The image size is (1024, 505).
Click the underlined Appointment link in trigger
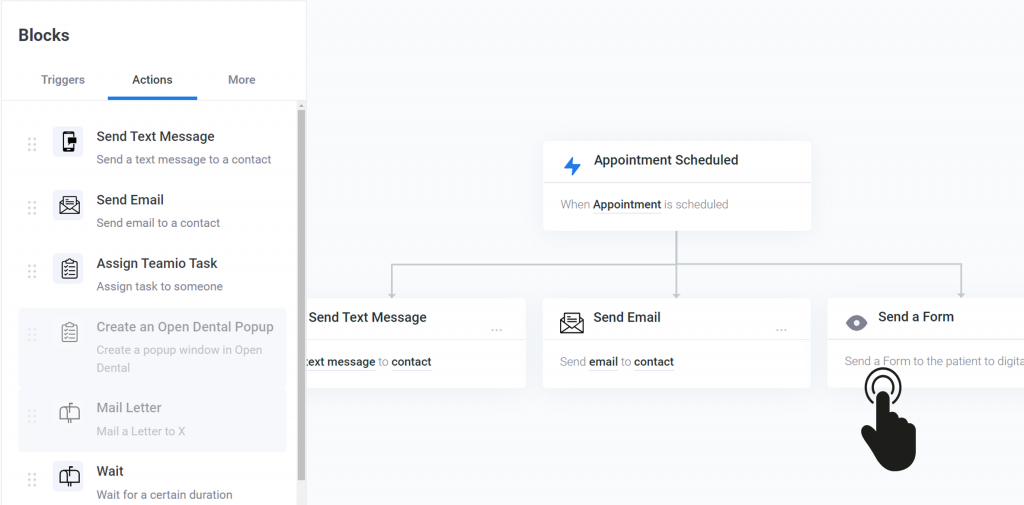click(627, 205)
